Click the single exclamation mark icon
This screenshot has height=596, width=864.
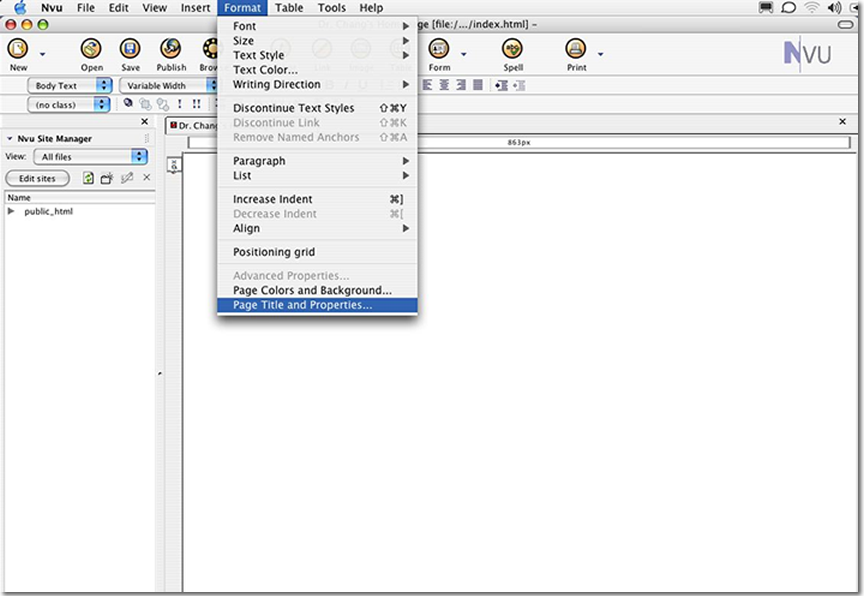[x=180, y=104]
